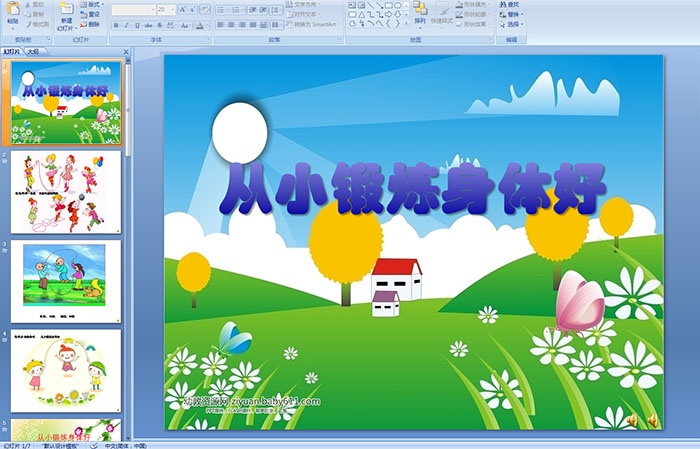Open the Font dialog launcher
Viewport: 700px width, 449px height.
[208, 39]
